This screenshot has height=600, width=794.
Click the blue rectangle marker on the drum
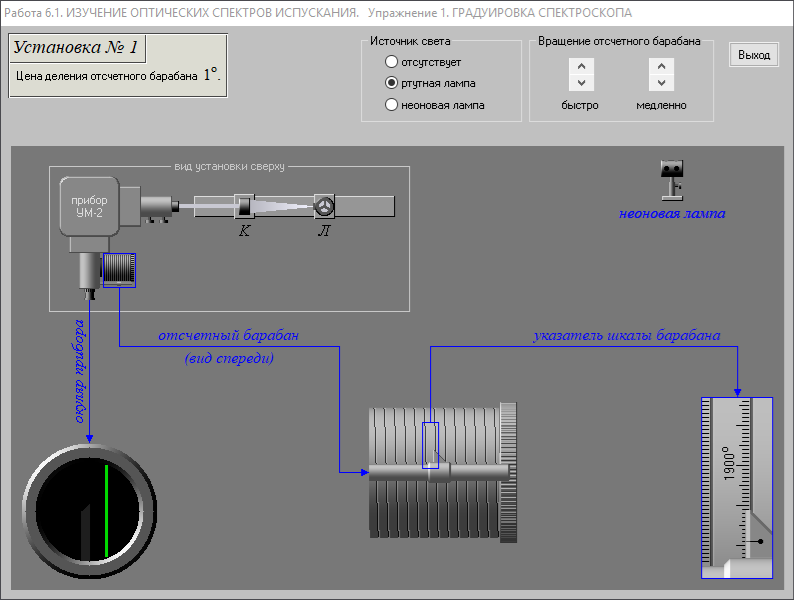point(431,445)
